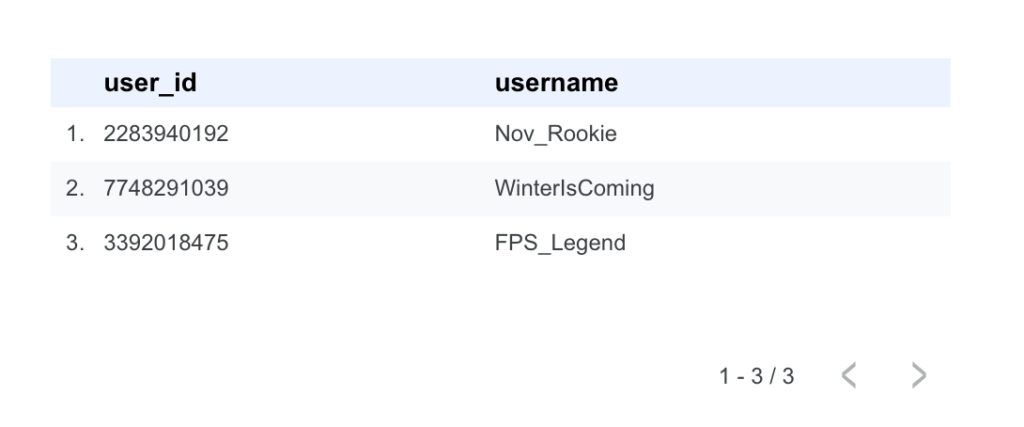Screen dimensions: 1024x427
Task: Click user ID 2283940192
Action: (x=166, y=135)
